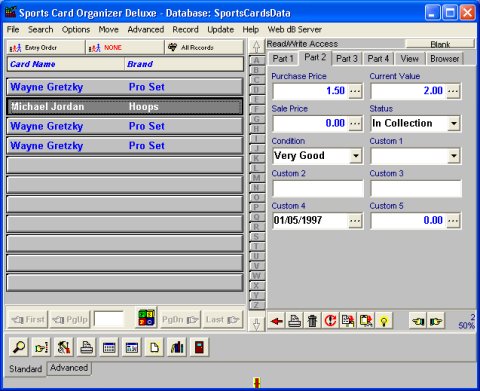
Task: Expand the Custom 1 dropdown
Action: [x=453, y=156]
